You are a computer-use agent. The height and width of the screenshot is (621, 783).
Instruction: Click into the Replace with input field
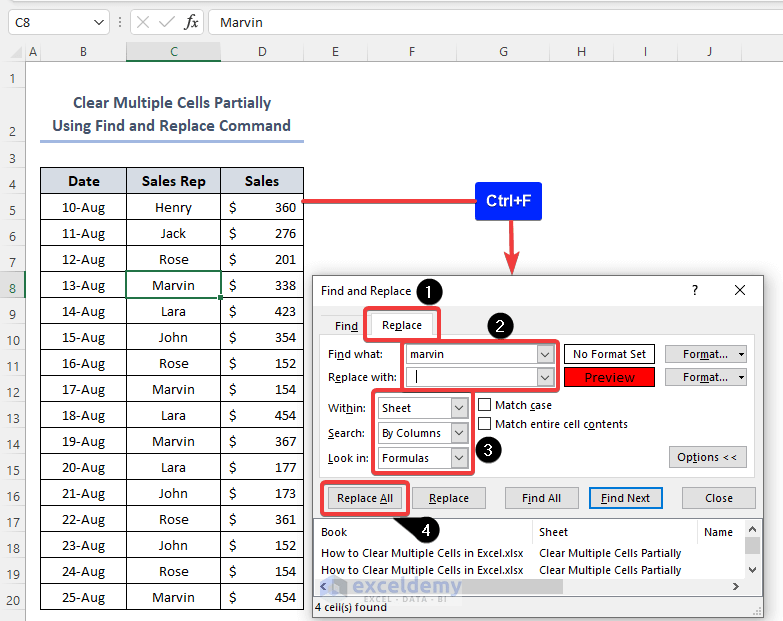pyautogui.click(x=472, y=377)
